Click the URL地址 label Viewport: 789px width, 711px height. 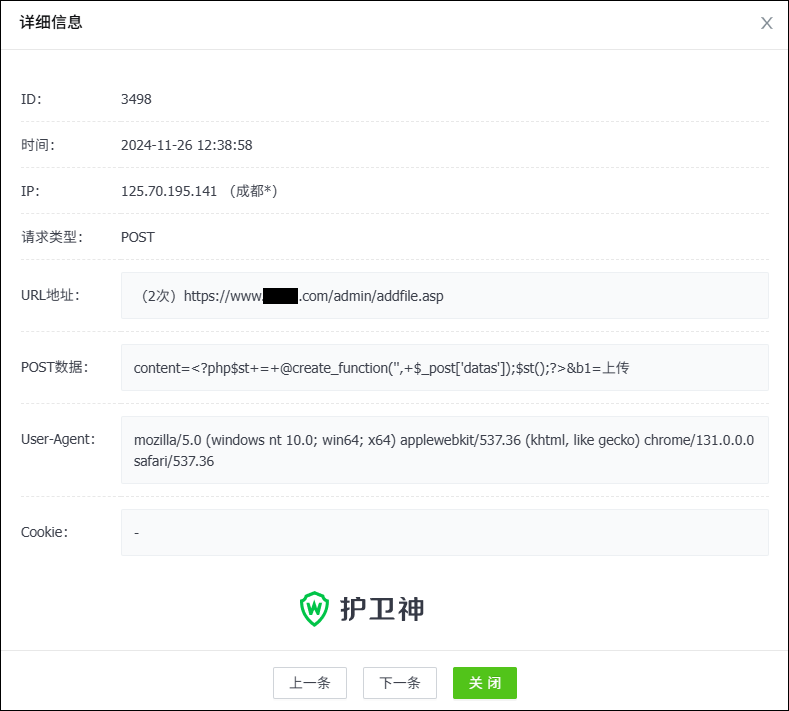(x=50, y=295)
